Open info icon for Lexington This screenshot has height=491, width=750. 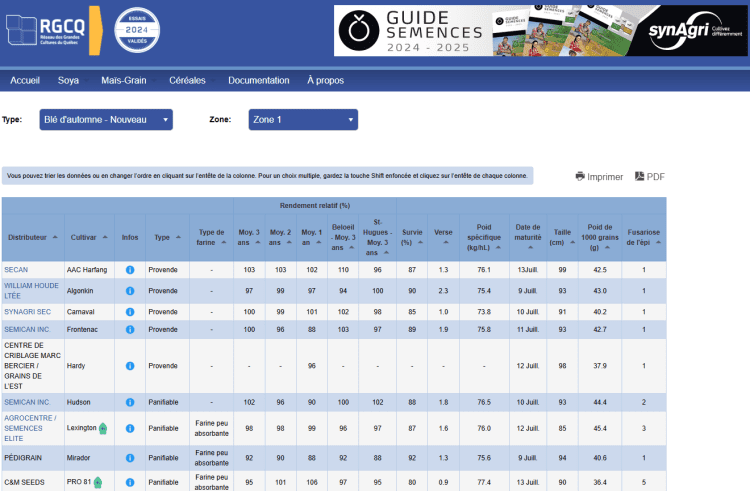coord(130,429)
